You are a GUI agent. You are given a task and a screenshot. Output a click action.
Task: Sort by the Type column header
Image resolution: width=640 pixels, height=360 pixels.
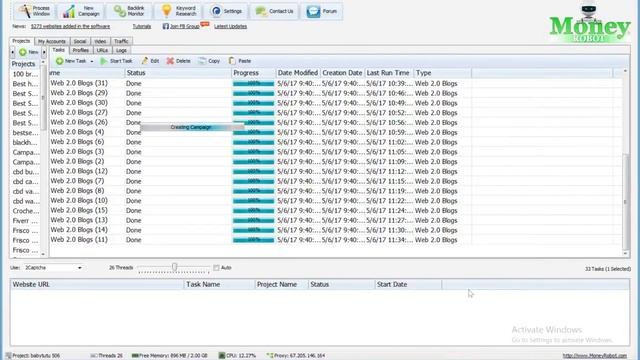point(443,73)
